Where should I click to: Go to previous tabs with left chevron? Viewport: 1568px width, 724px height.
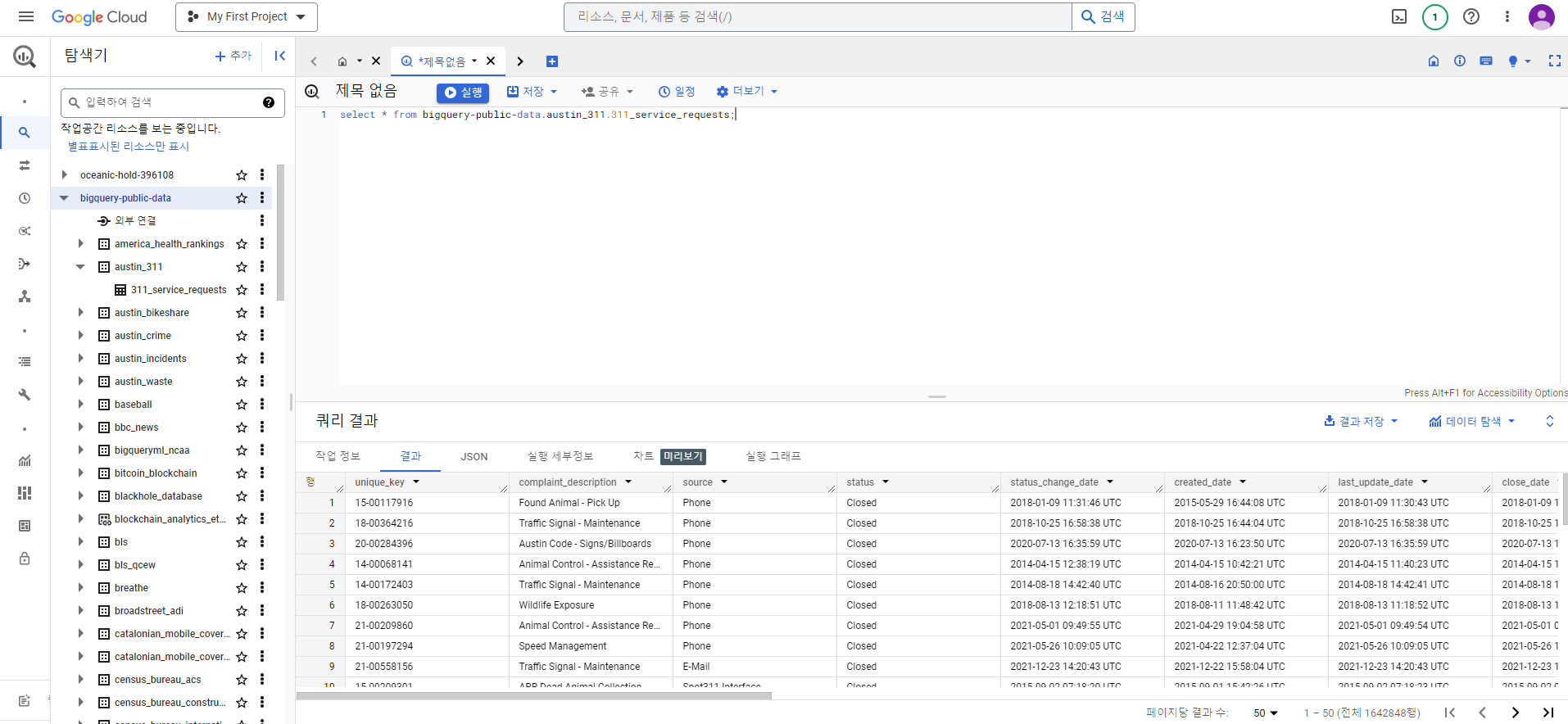[314, 61]
